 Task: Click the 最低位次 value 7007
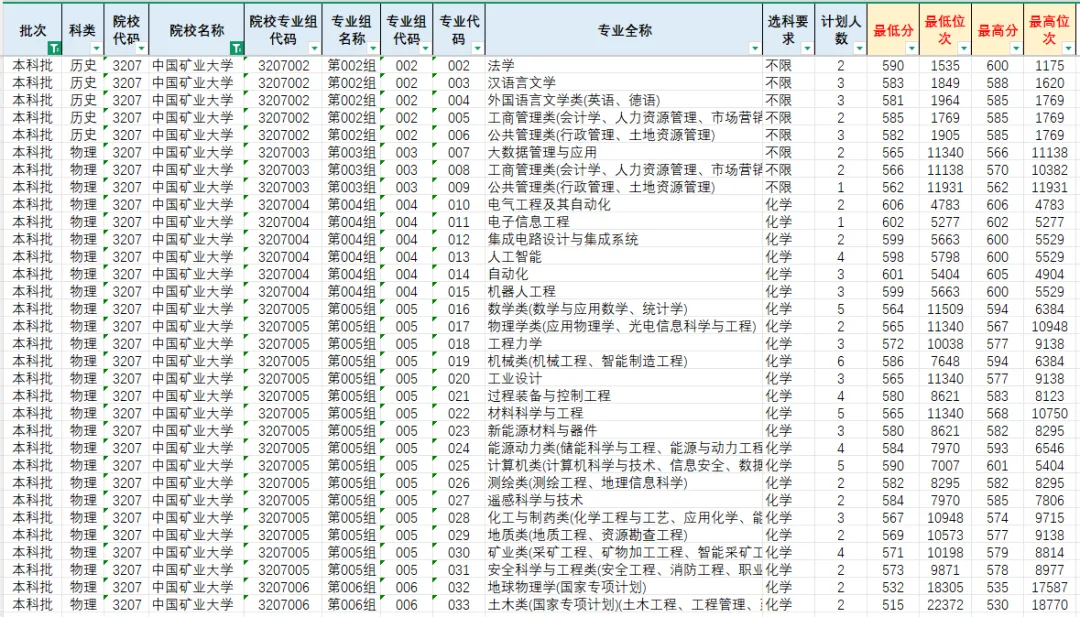click(945, 466)
